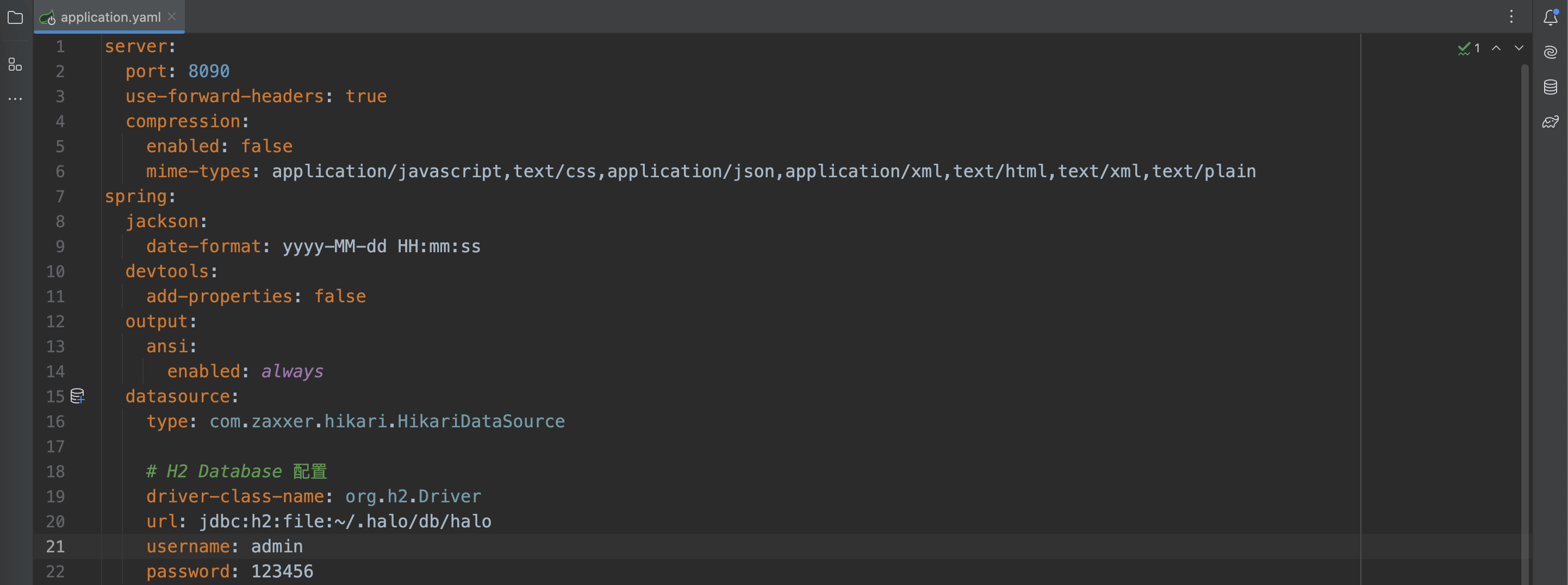The width and height of the screenshot is (1568, 585).
Task: Open the Notifications bell
Action: pyautogui.click(x=1551, y=17)
